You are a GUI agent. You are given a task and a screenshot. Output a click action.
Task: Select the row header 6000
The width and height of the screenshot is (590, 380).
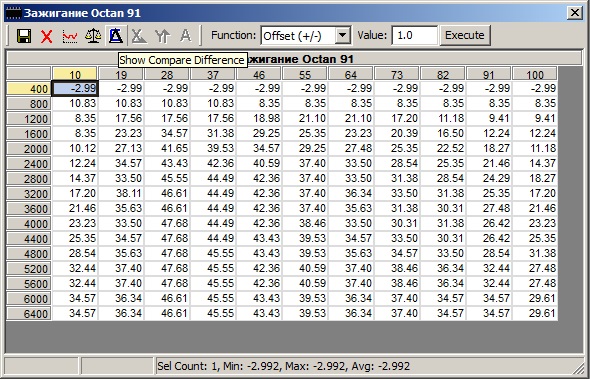coord(29,299)
